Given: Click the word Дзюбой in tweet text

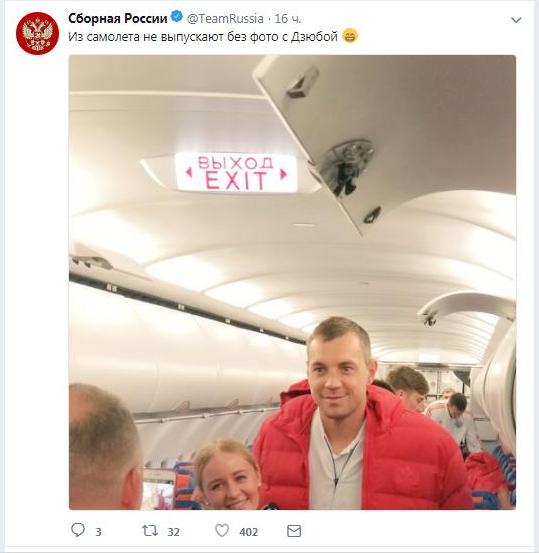Looking at the screenshot, I should (x=314, y=37).
